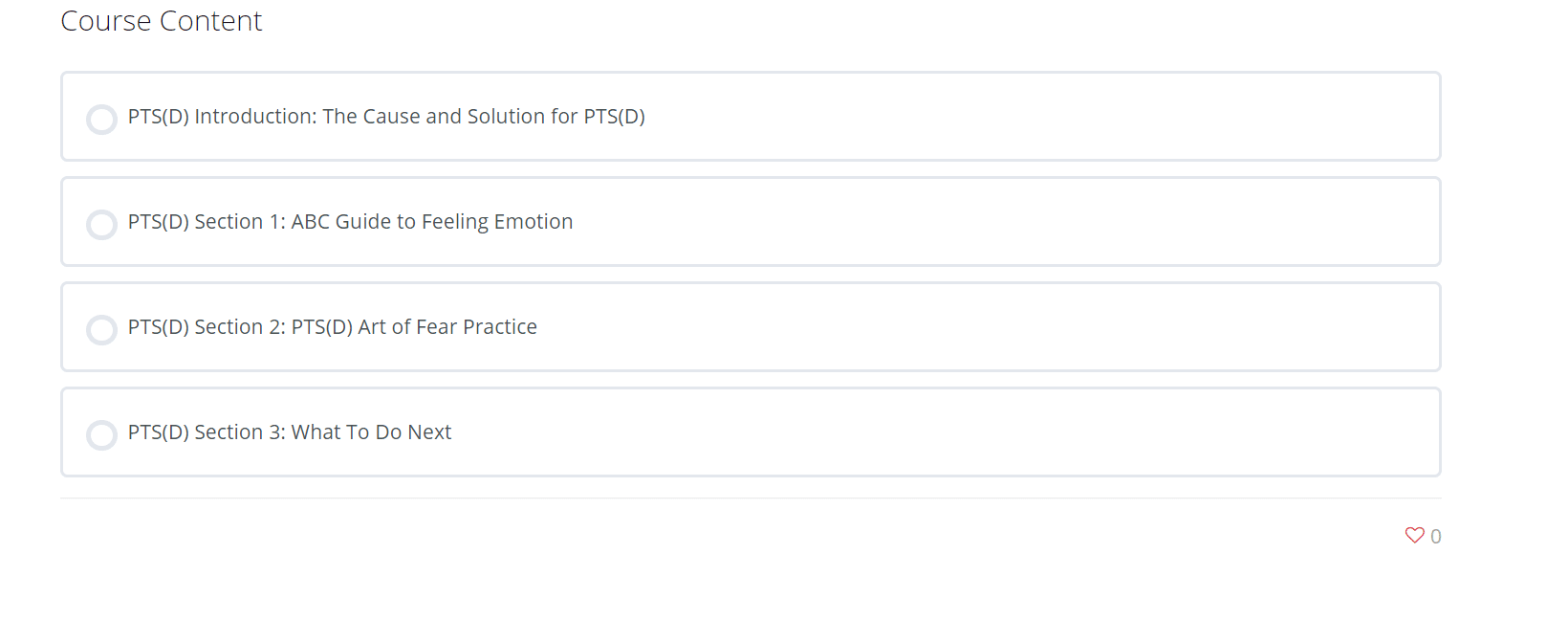Open PTS(D) Introduction: The Cause and Solution lesson

(386, 117)
